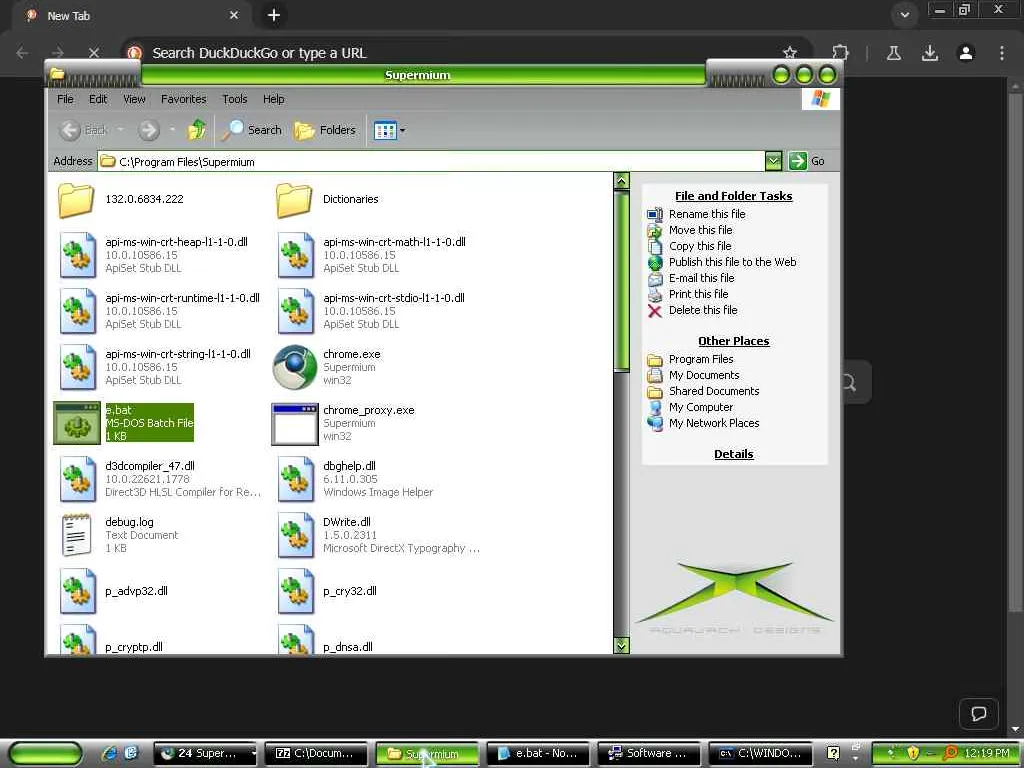1024x768 pixels.
Task: Click Move this file task
Action: click(x=700, y=230)
